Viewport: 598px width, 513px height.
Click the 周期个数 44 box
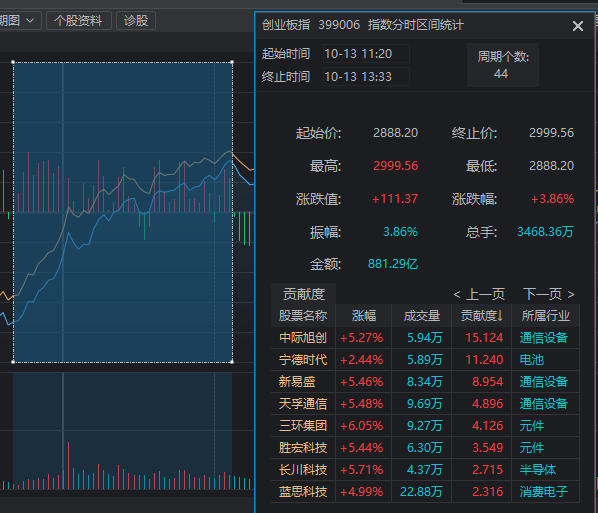503,65
